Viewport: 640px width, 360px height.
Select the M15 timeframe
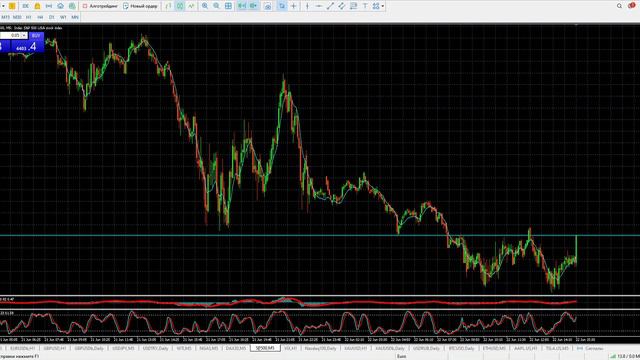(x=5, y=17)
